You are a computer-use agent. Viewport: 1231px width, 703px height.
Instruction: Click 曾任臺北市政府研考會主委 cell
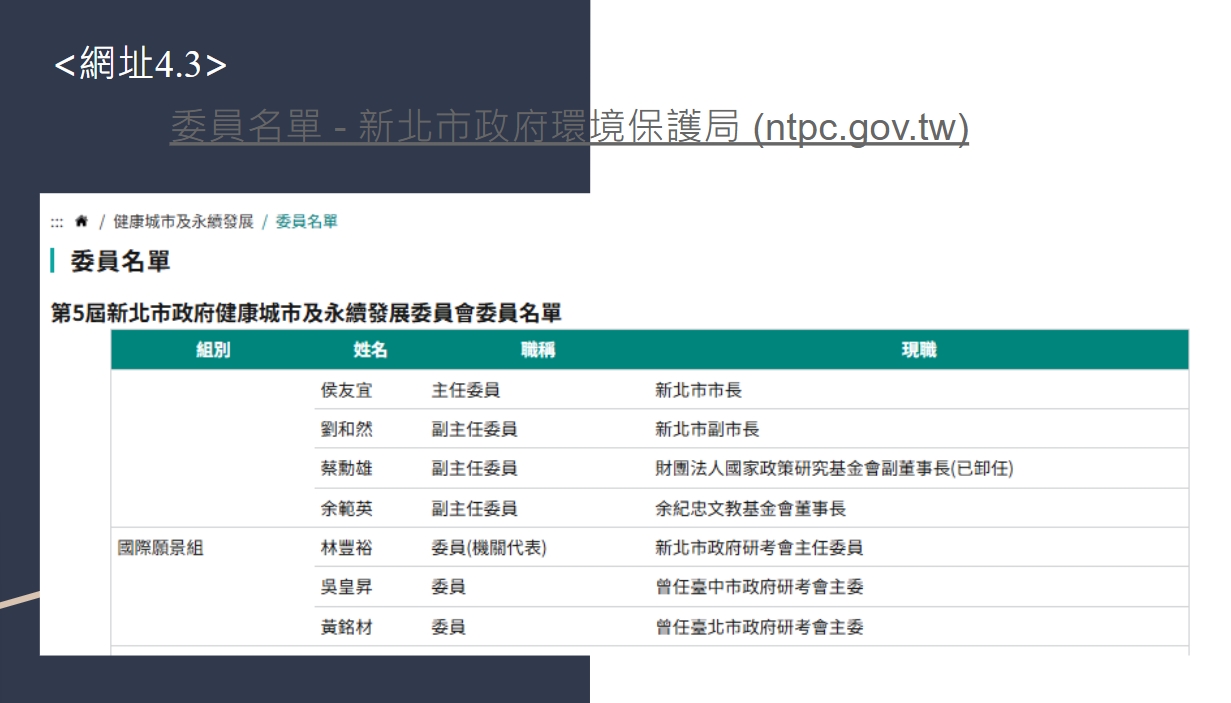(x=759, y=627)
